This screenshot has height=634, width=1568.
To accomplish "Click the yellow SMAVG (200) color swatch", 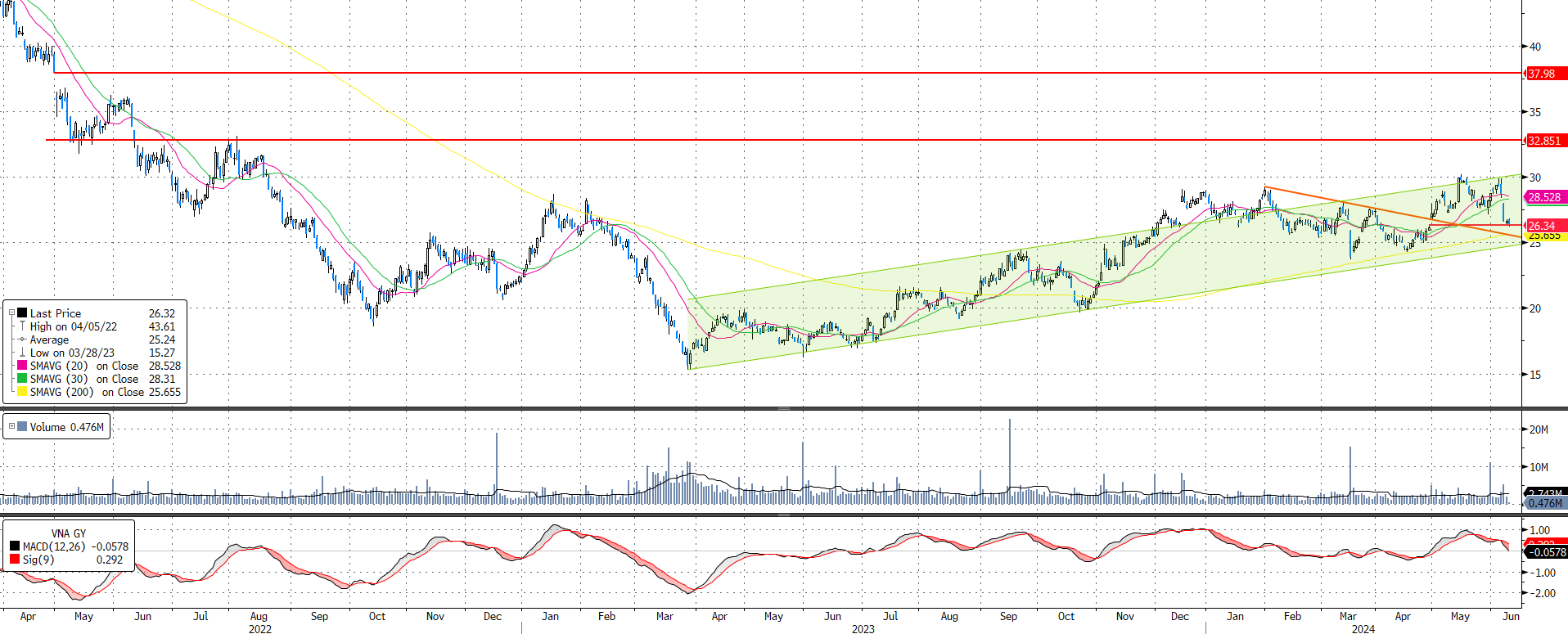I will [22, 392].
